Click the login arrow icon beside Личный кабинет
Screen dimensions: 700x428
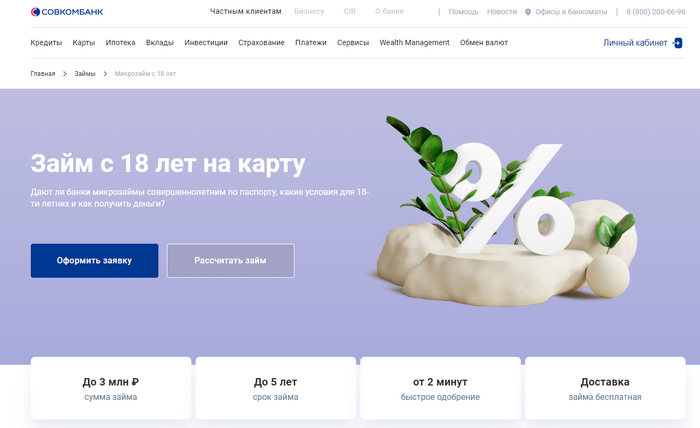pyautogui.click(x=677, y=43)
